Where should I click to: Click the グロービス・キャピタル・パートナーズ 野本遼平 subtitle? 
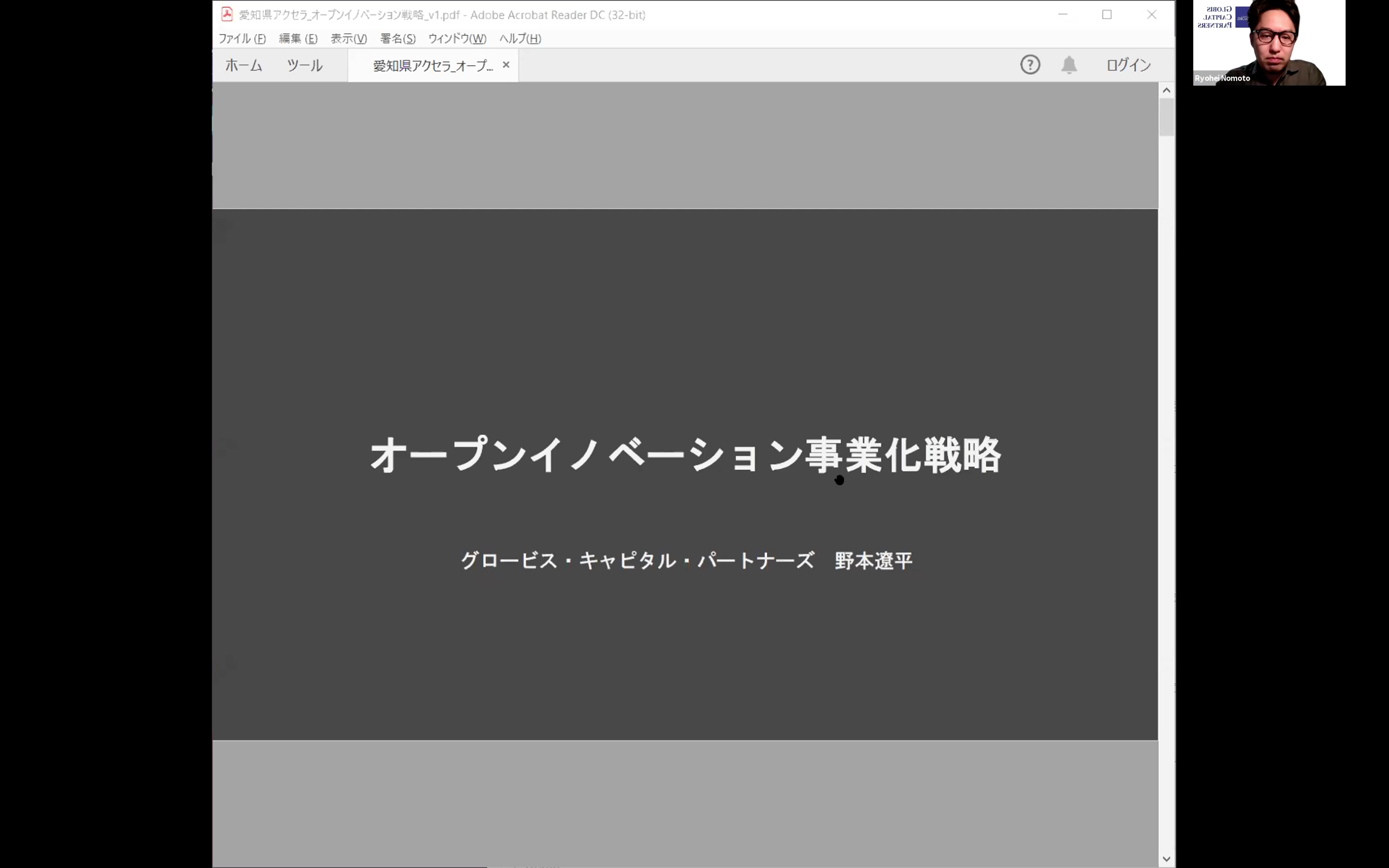point(686,560)
